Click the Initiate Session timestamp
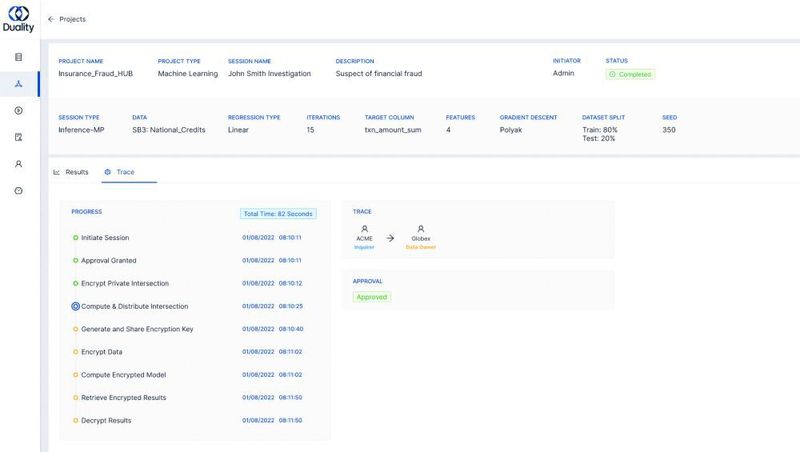Viewport: 800px width, 452px height. click(272, 238)
